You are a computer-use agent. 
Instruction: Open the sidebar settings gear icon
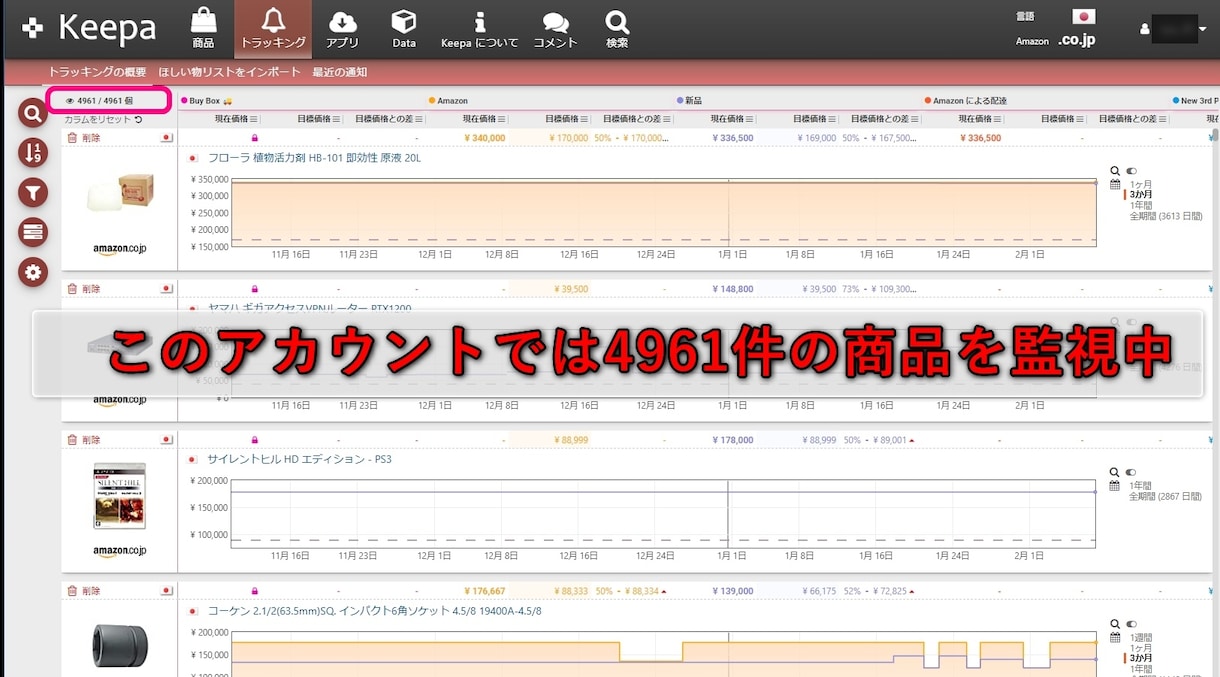coord(33,271)
